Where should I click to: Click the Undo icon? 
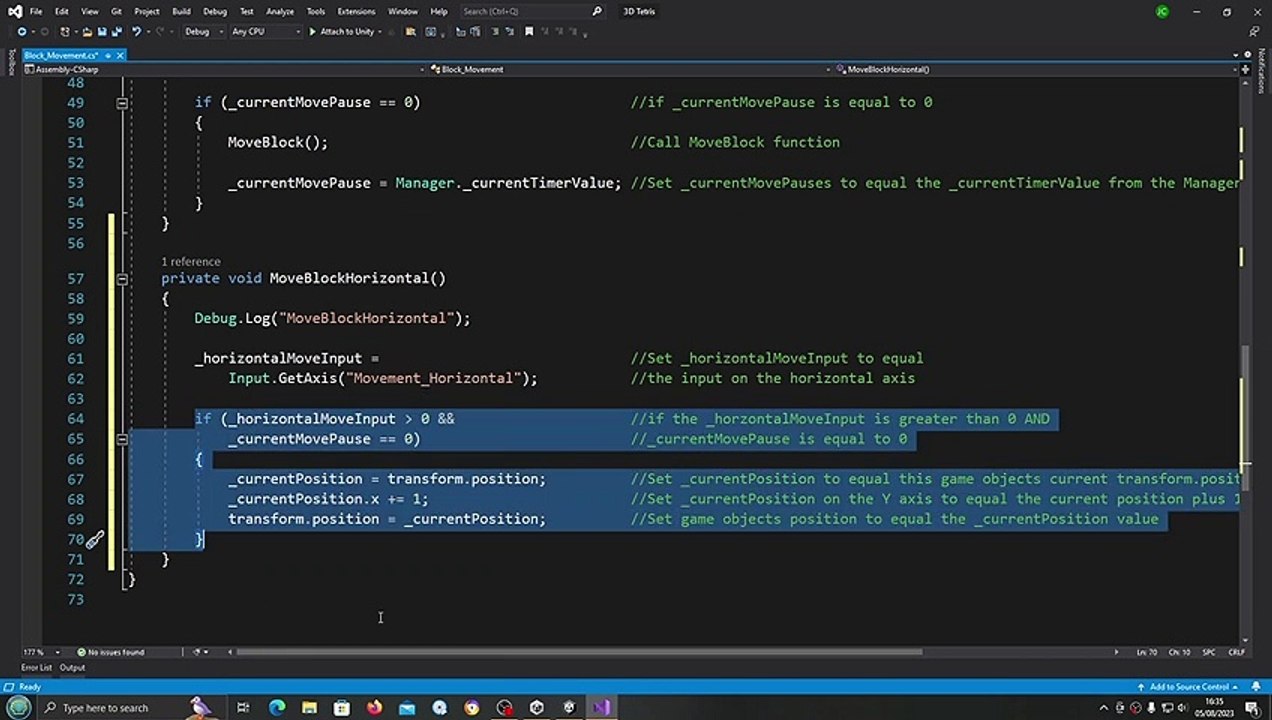tap(137, 31)
